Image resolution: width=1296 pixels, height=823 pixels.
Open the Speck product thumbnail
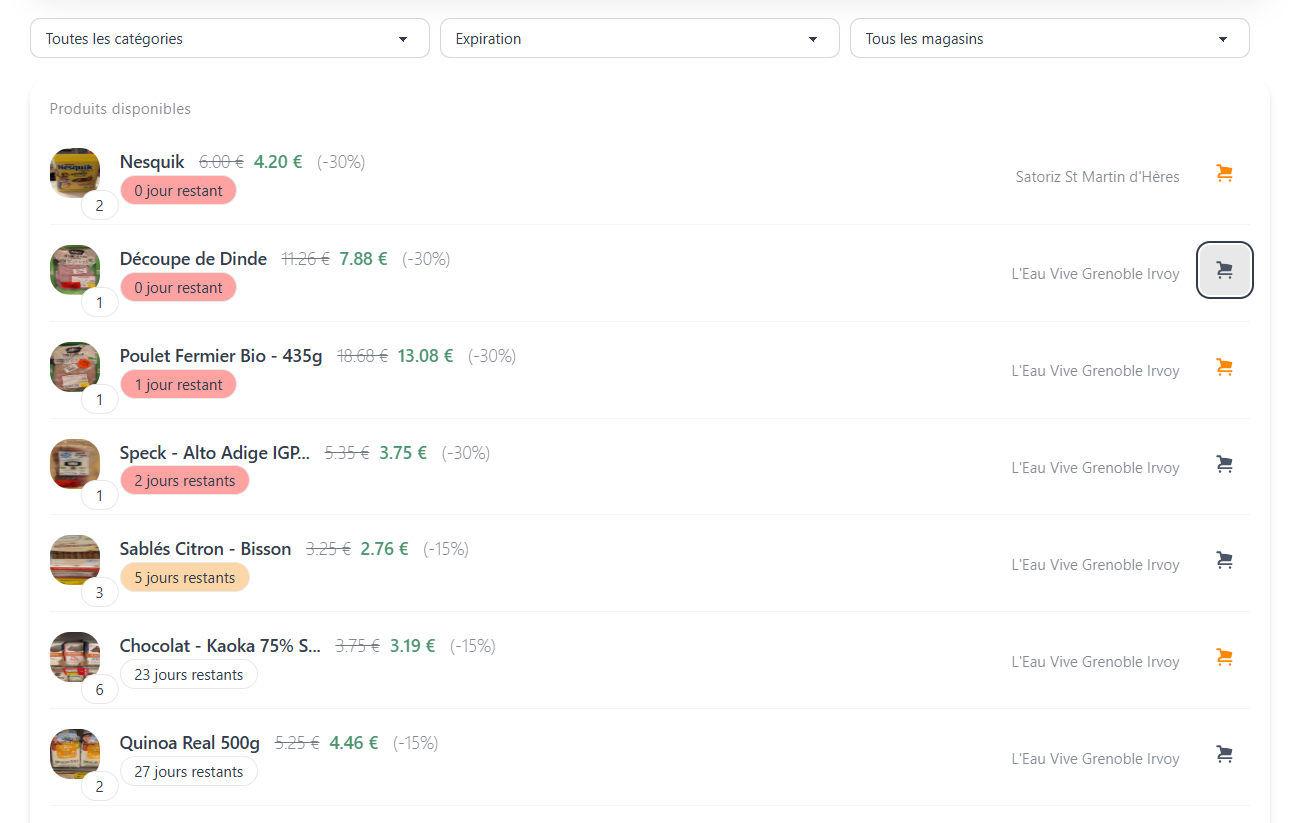pos(75,464)
